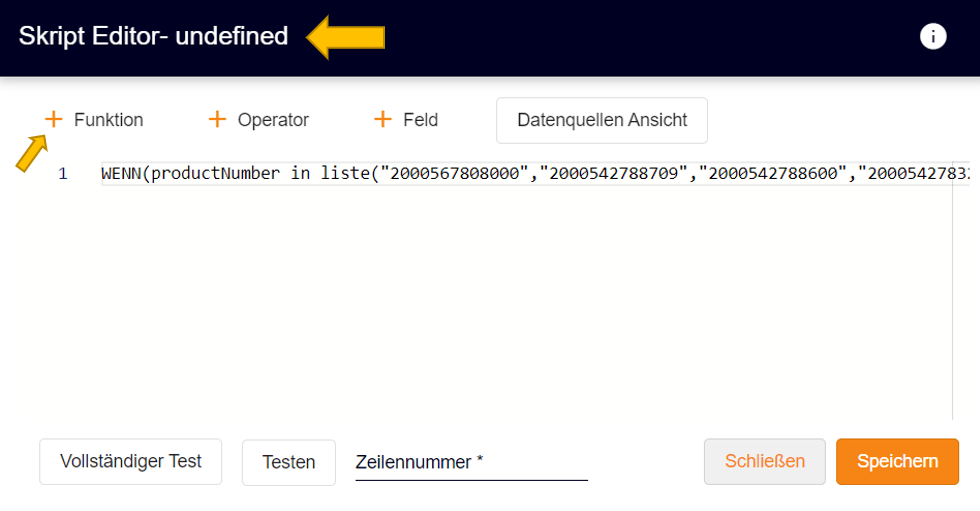This screenshot has width=980, height=511.
Task: Open the Datenquellen Ansicht view
Action: [x=602, y=120]
